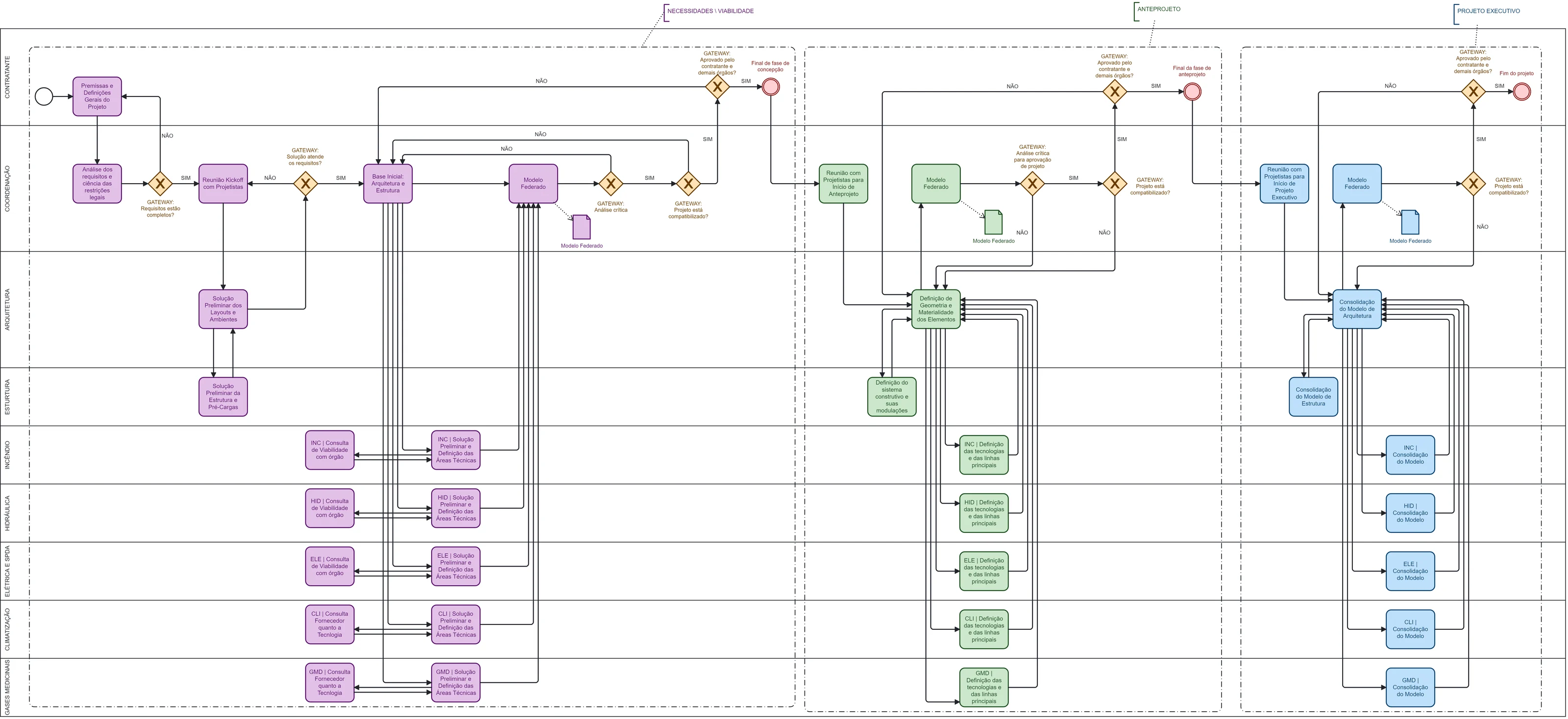The image size is (1568, 719).
Task: Select the purple 'Modelo Federado' task box
Action: click(533, 184)
